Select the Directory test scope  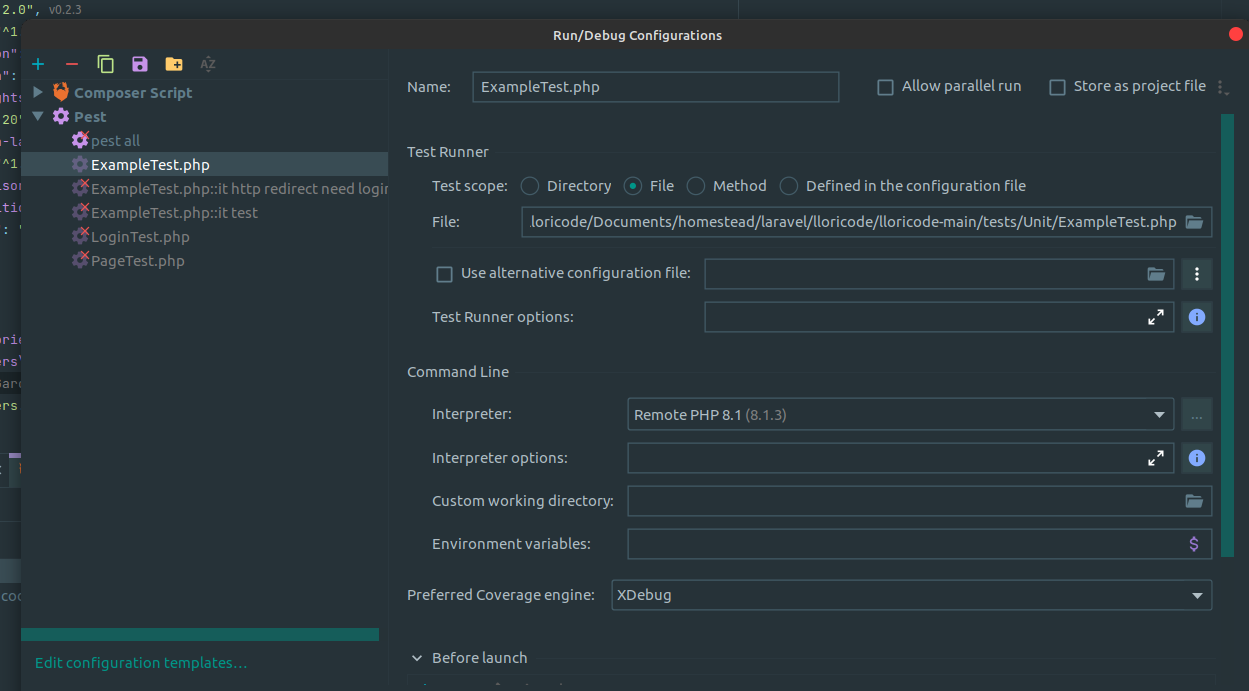529,185
